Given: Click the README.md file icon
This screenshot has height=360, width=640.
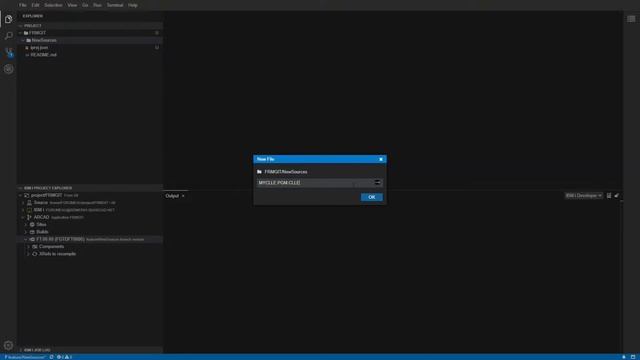Looking at the screenshot, I should coord(27,55).
